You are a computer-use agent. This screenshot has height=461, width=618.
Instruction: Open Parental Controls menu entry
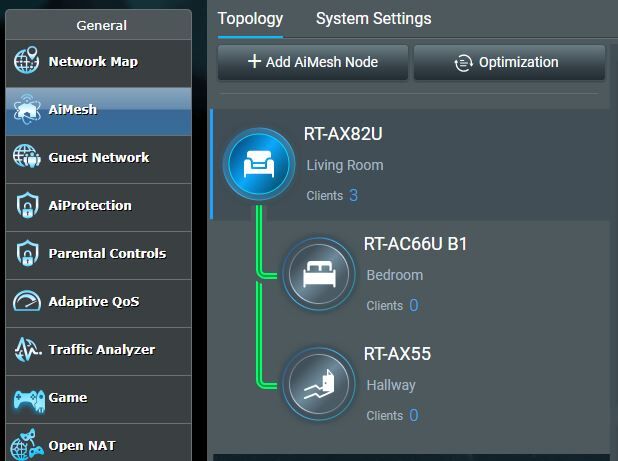click(99, 256)
